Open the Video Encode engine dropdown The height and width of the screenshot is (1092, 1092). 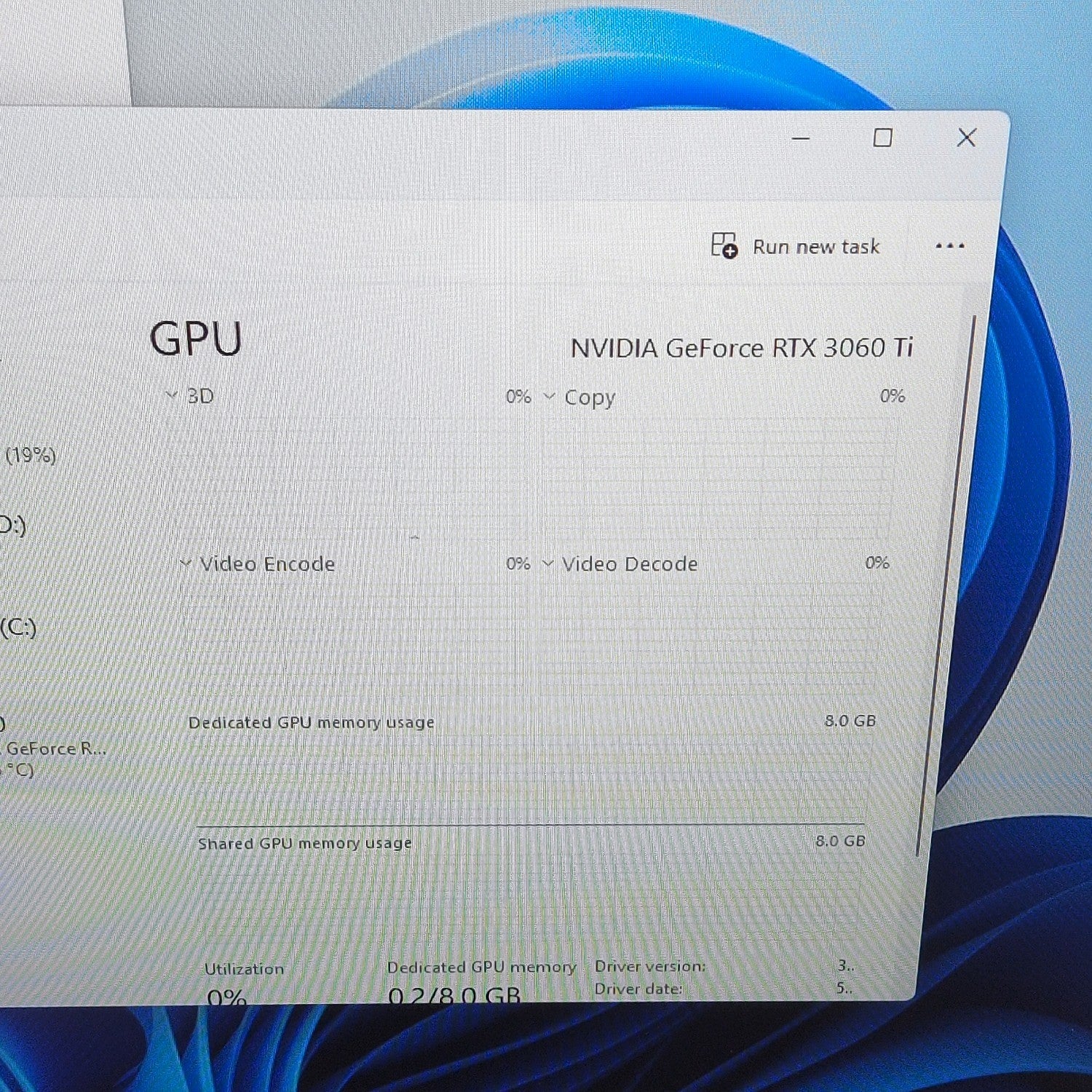[x=186, y=563]
